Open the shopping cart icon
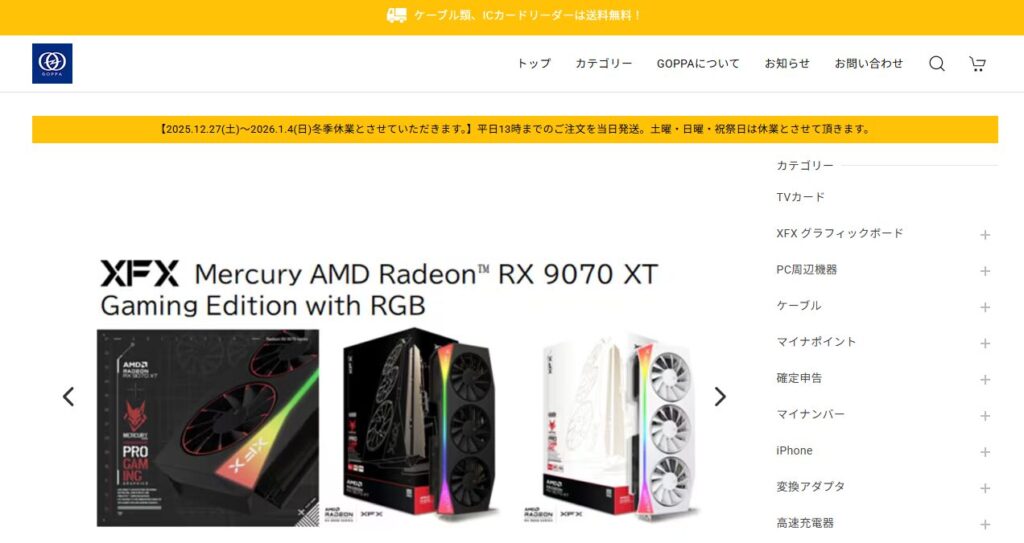Screen dimensions: 1024x543 [977, 63]
